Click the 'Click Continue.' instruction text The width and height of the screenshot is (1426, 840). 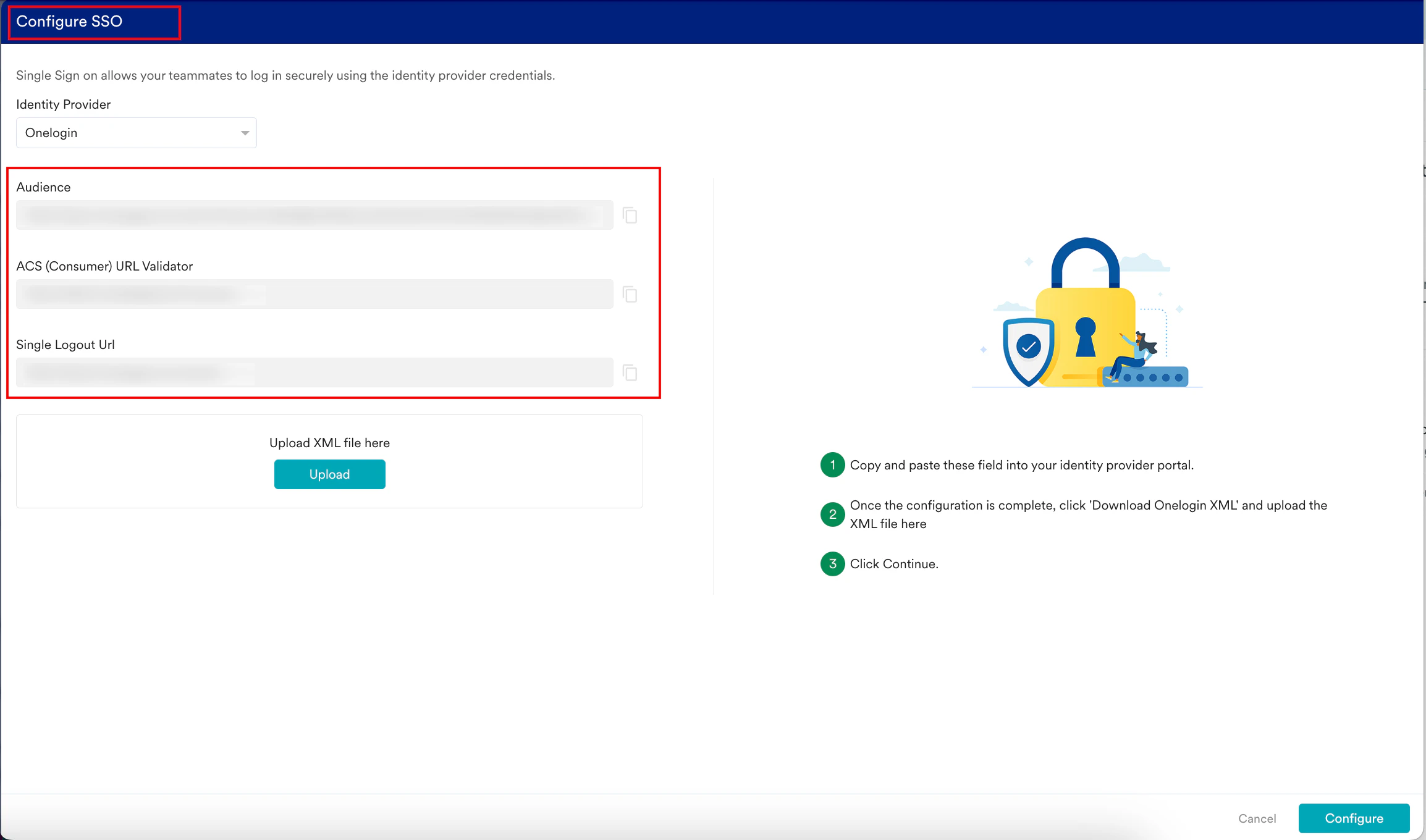pyautogui.click(x=893, y=564)
